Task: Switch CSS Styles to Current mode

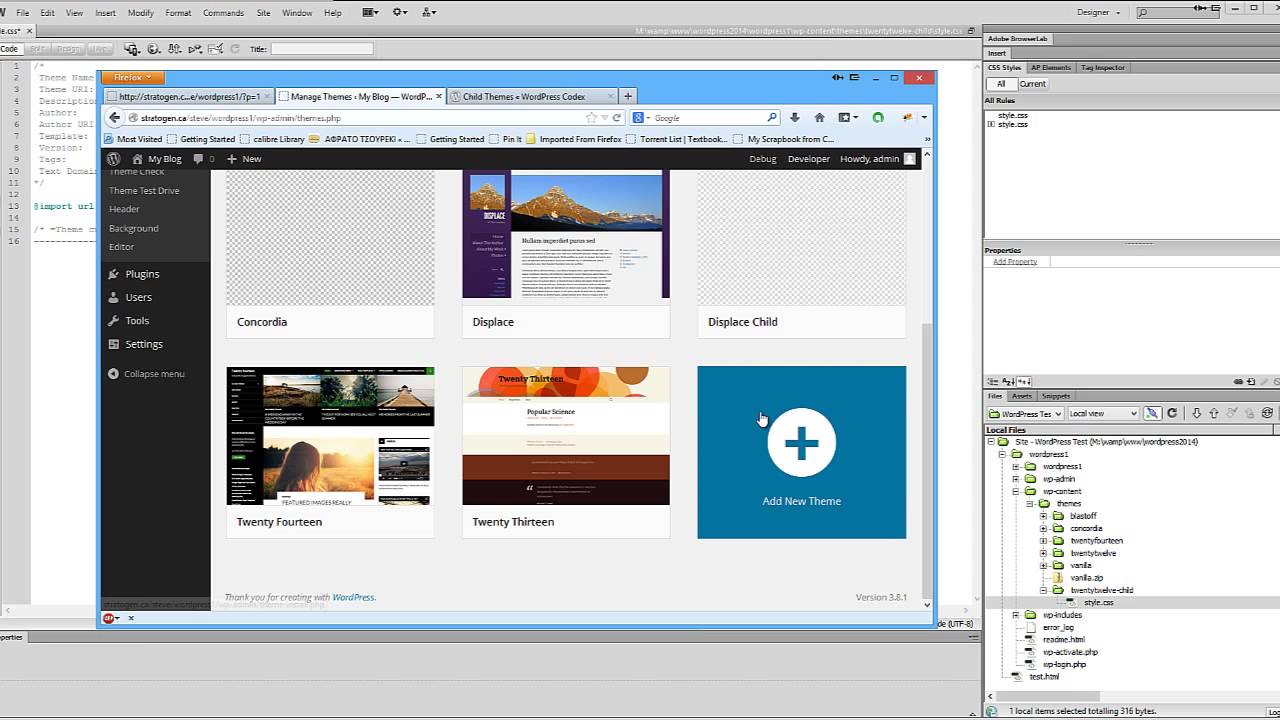Action: tap(1032, 84)
